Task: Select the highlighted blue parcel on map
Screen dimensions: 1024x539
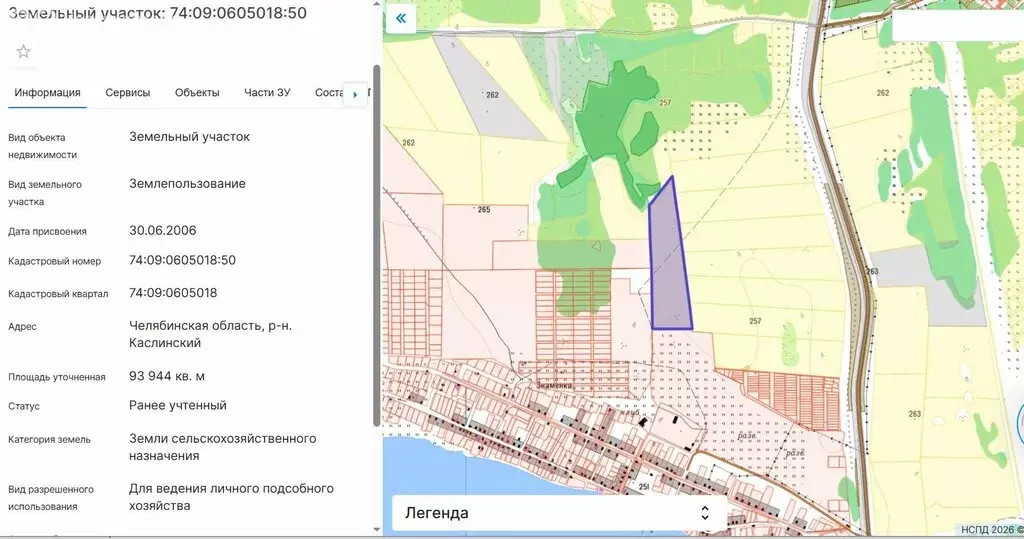Action: coord(670,261)
